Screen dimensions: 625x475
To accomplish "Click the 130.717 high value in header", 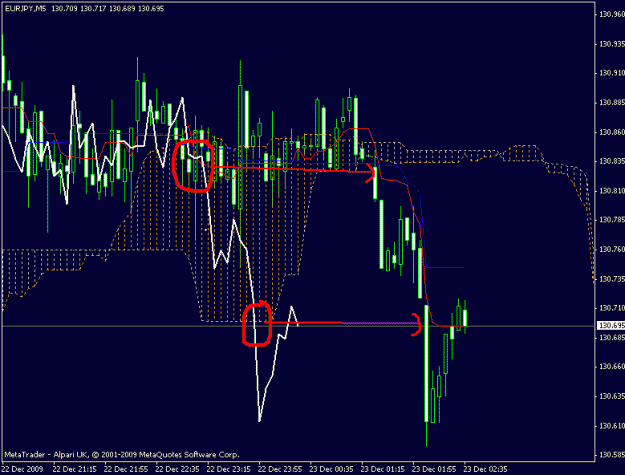I will click(93, 8).
